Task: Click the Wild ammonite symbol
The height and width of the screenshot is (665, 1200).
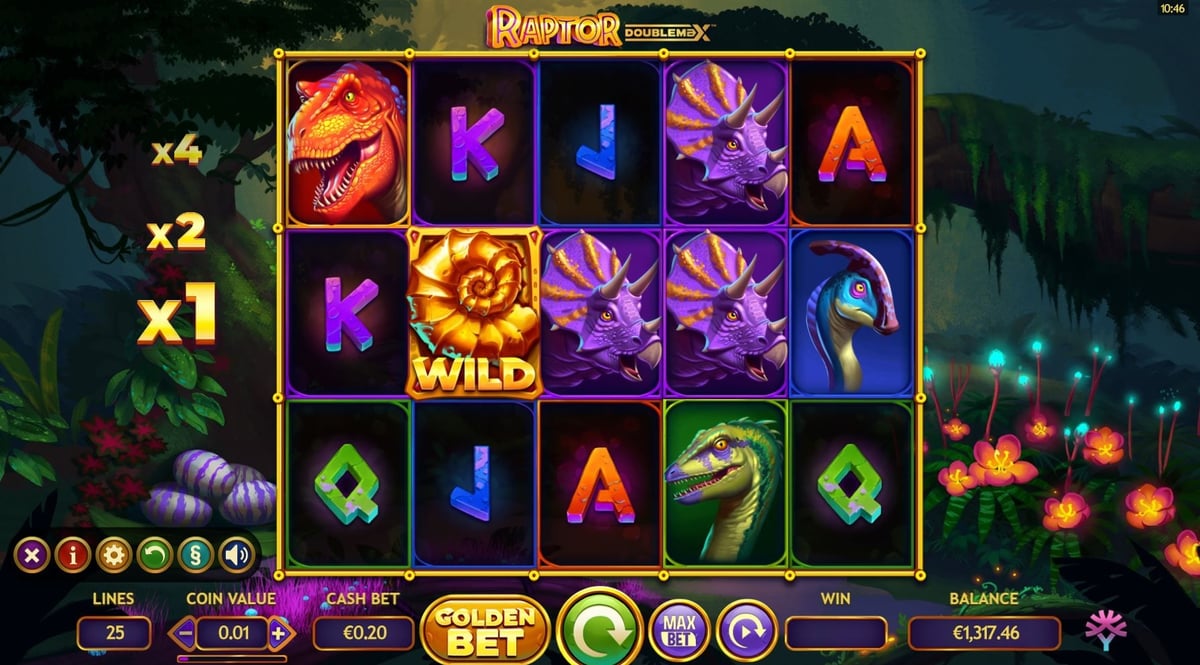Action: pyautogui.click(x=475, y=312)
